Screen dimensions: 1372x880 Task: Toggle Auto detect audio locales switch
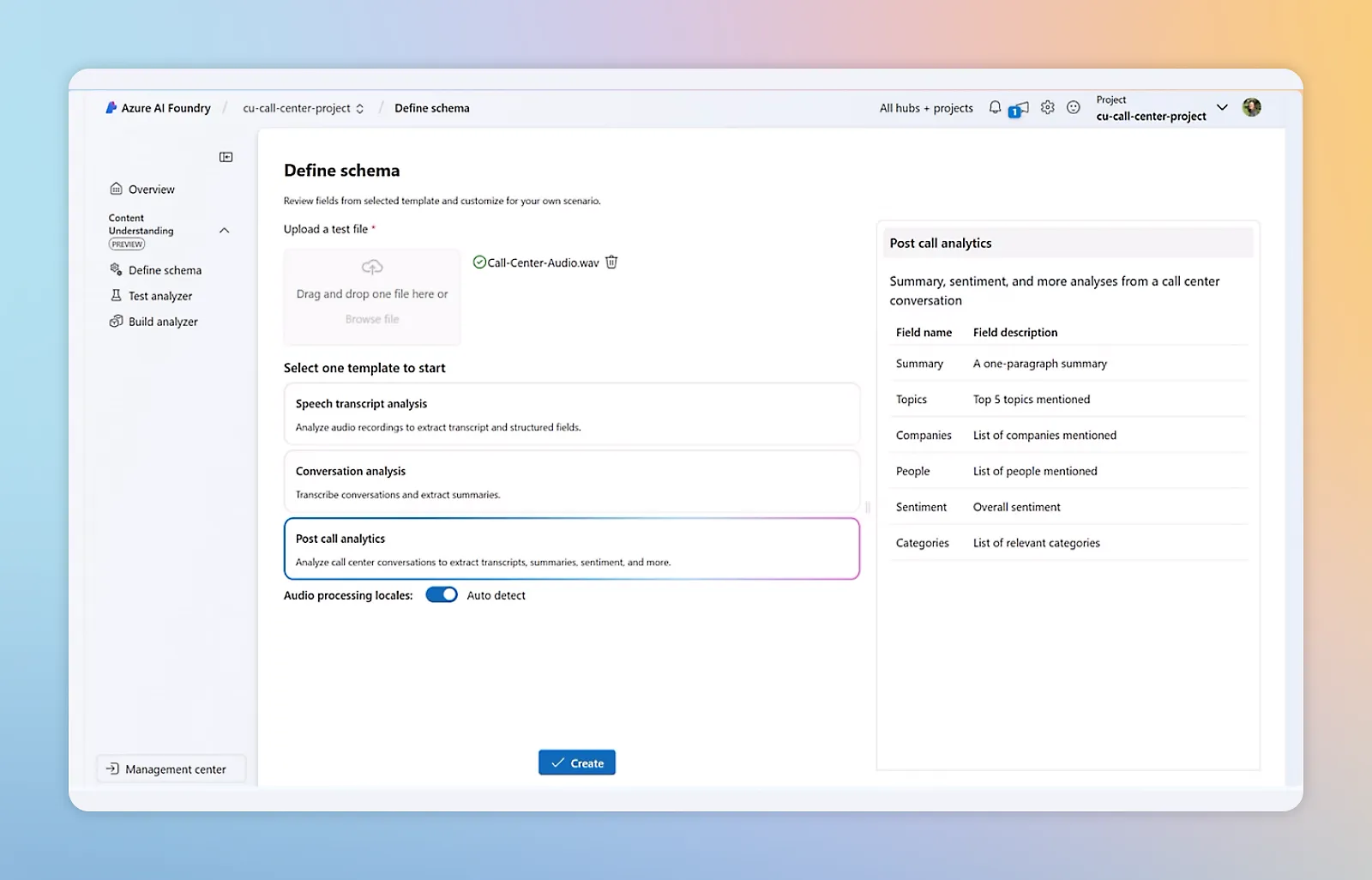coord(442,595)
